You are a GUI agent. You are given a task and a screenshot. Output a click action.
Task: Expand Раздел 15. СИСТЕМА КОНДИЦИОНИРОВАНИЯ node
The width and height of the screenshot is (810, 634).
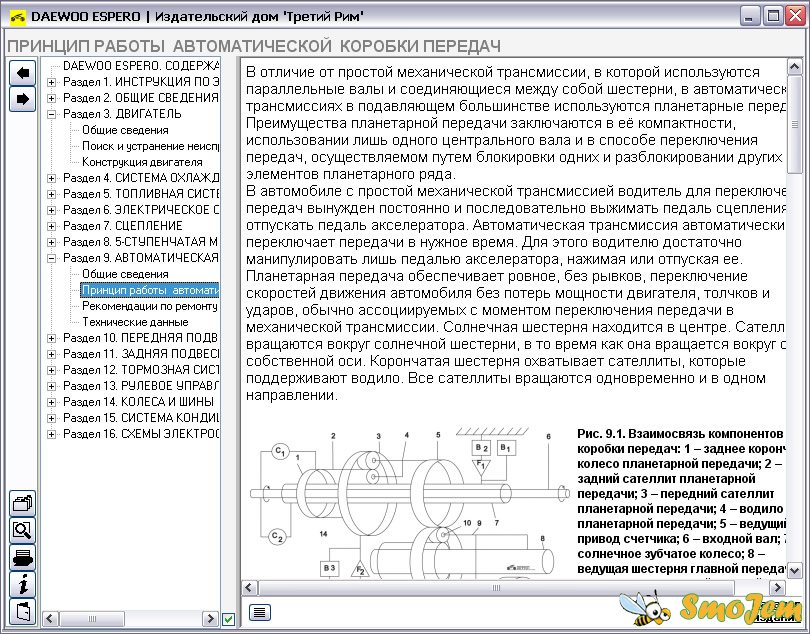51,419
